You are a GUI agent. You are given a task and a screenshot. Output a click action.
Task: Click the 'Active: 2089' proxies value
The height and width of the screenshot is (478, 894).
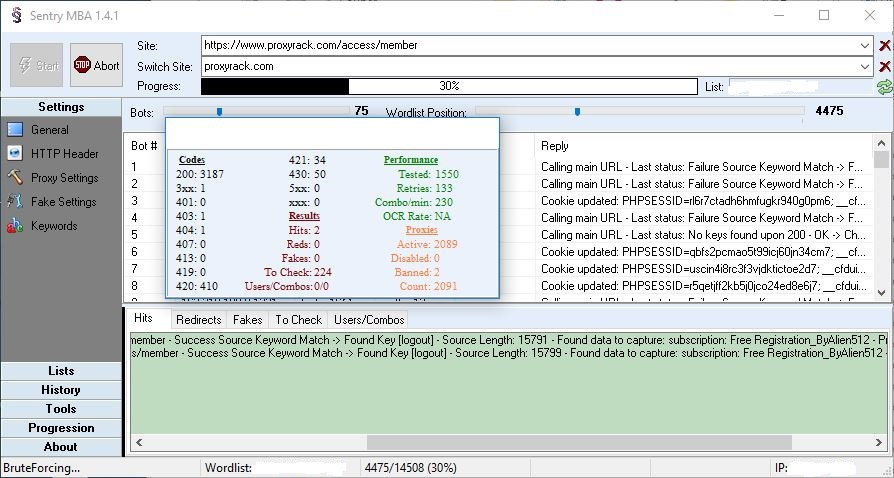[x=427, y=245]
